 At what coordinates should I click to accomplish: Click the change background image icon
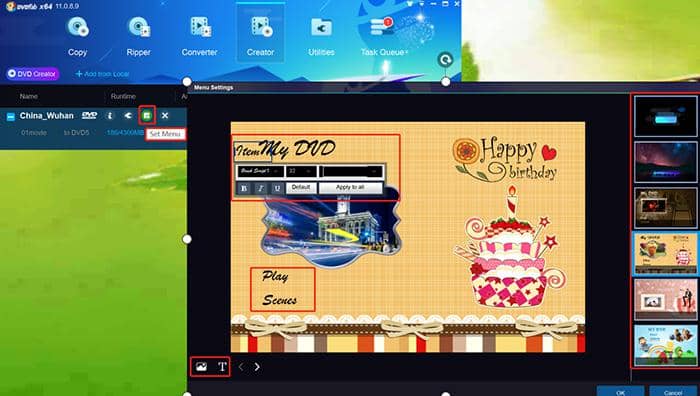coord(201,367)
